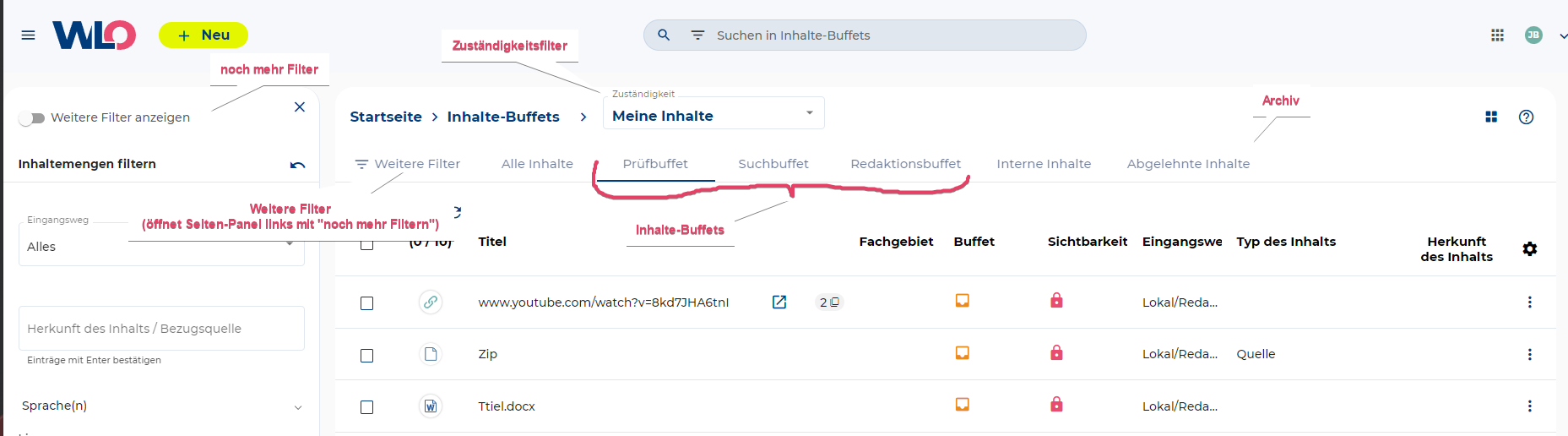Open the help question mark icon

pos(1526,117)
